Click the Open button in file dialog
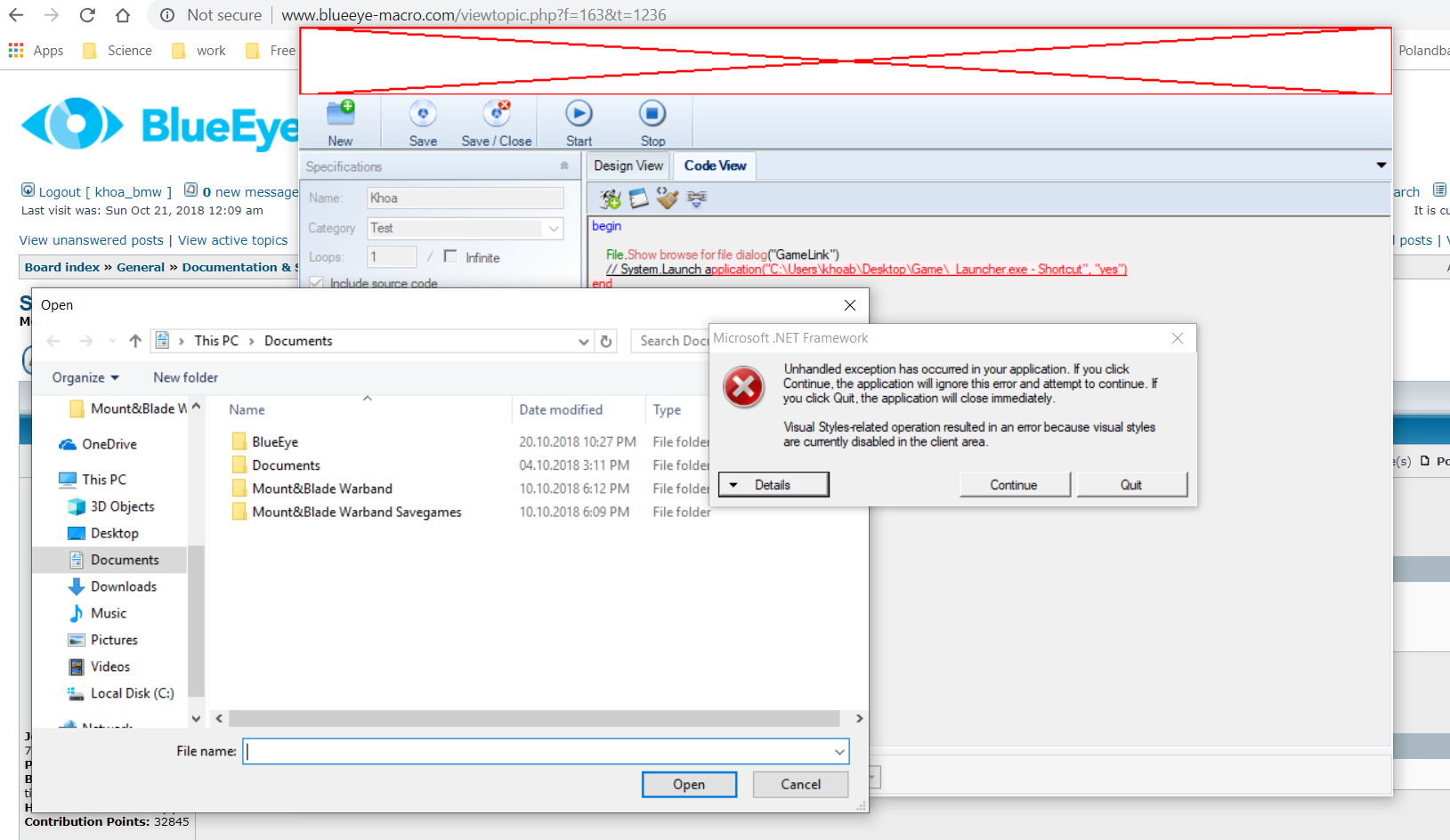 tap(689, 784)
